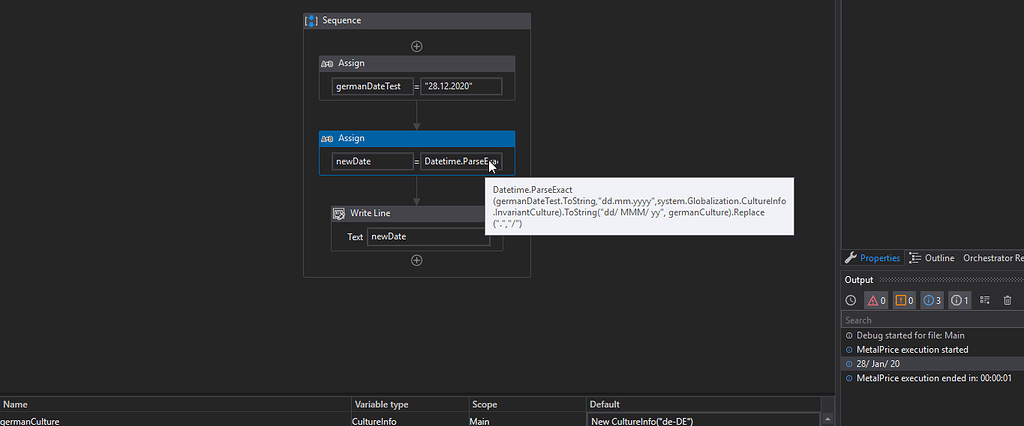Select 'Debug started for file: Main' log

pyautogui.click(x=933, y=335)
